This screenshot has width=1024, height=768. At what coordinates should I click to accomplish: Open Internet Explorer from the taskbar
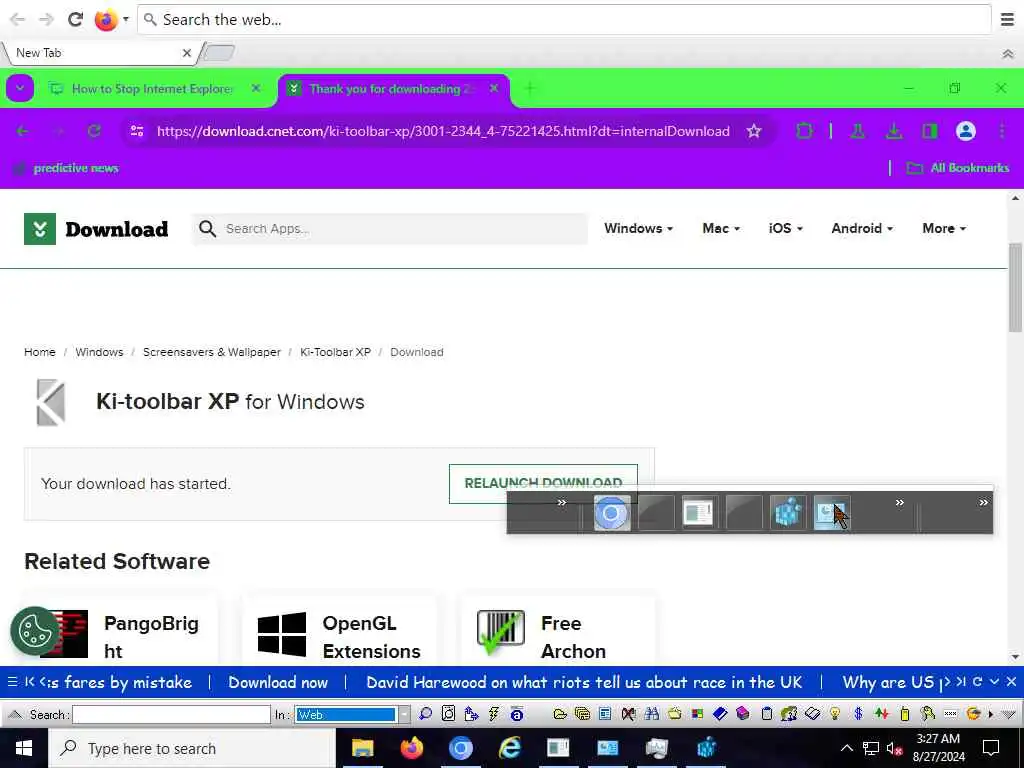tap(509, 748)
